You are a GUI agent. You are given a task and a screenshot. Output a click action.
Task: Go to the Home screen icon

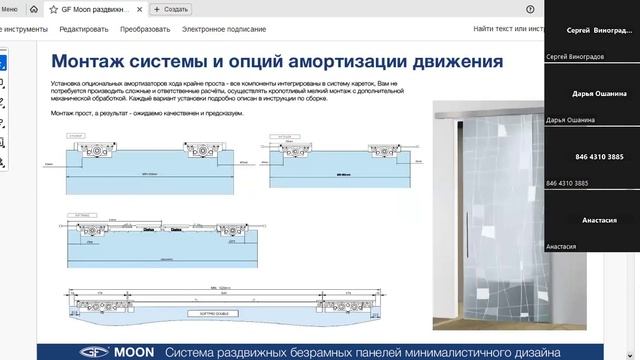click(x=34, y=9)
